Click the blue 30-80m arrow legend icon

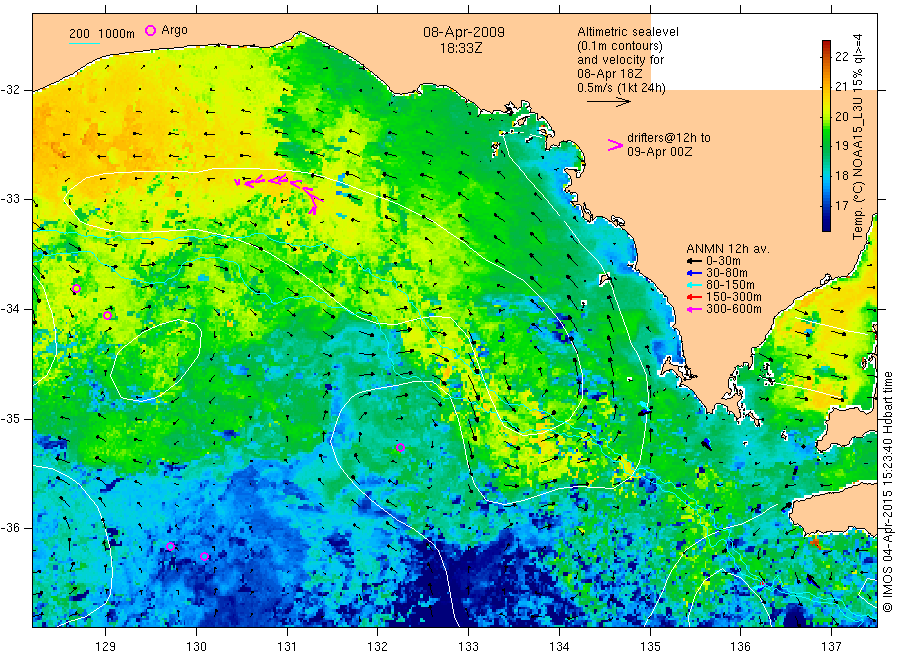point(695,273)
